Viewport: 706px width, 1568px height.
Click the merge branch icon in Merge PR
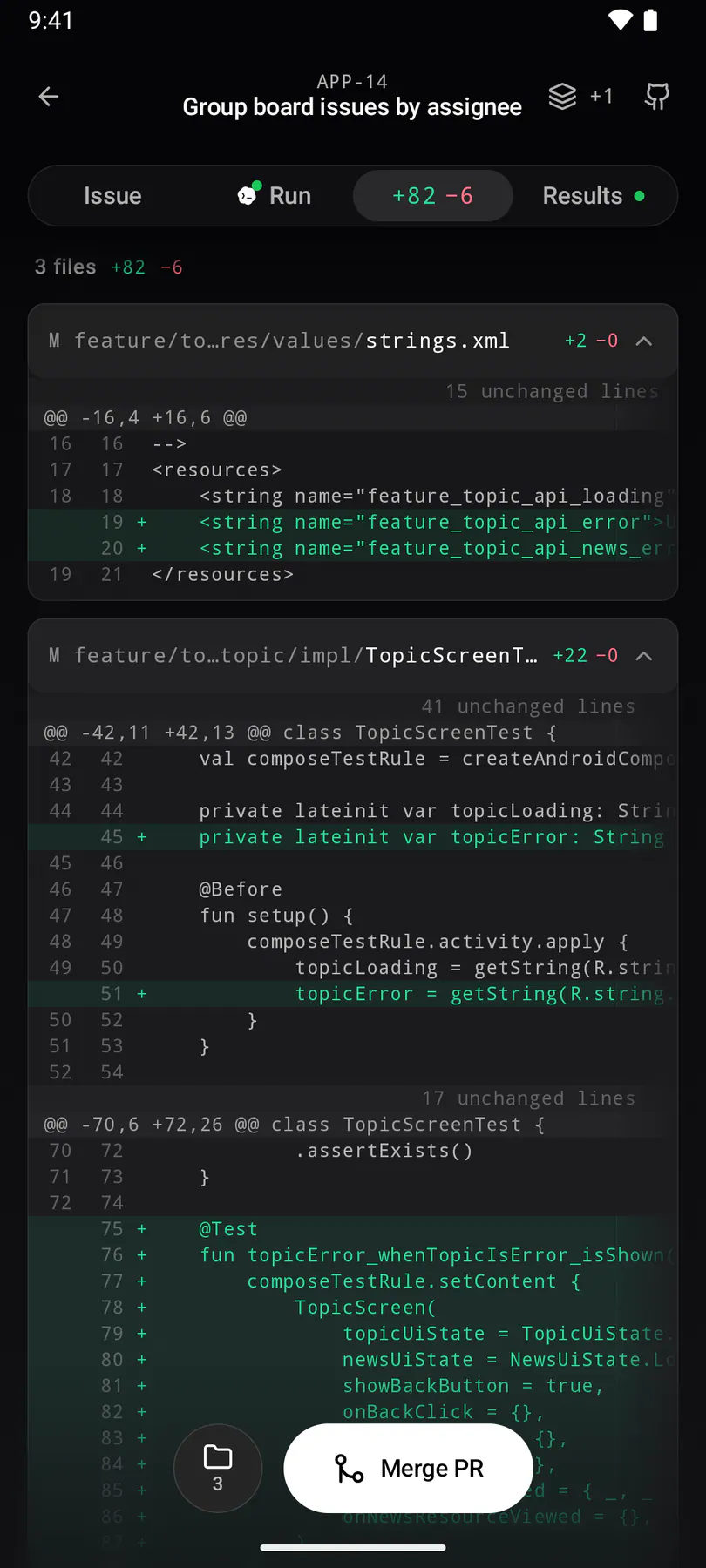click(350, 1469)
